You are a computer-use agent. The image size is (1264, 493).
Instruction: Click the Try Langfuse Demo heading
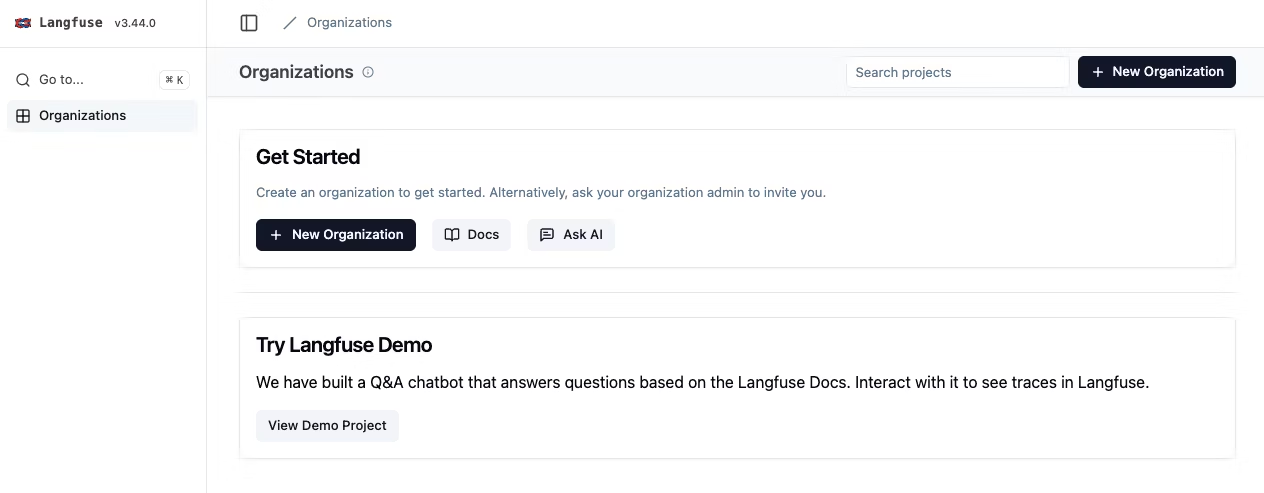point(344,345)
